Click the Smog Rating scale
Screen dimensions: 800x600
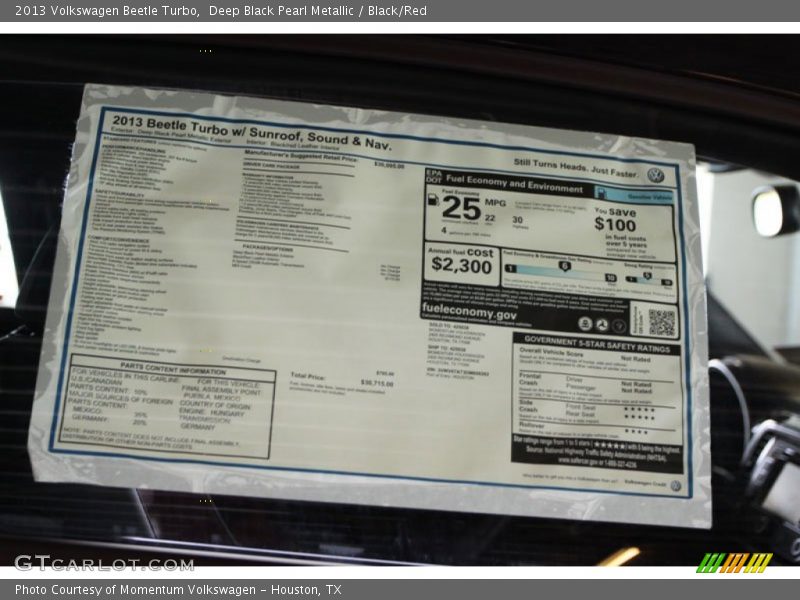(x=649, y=274)
